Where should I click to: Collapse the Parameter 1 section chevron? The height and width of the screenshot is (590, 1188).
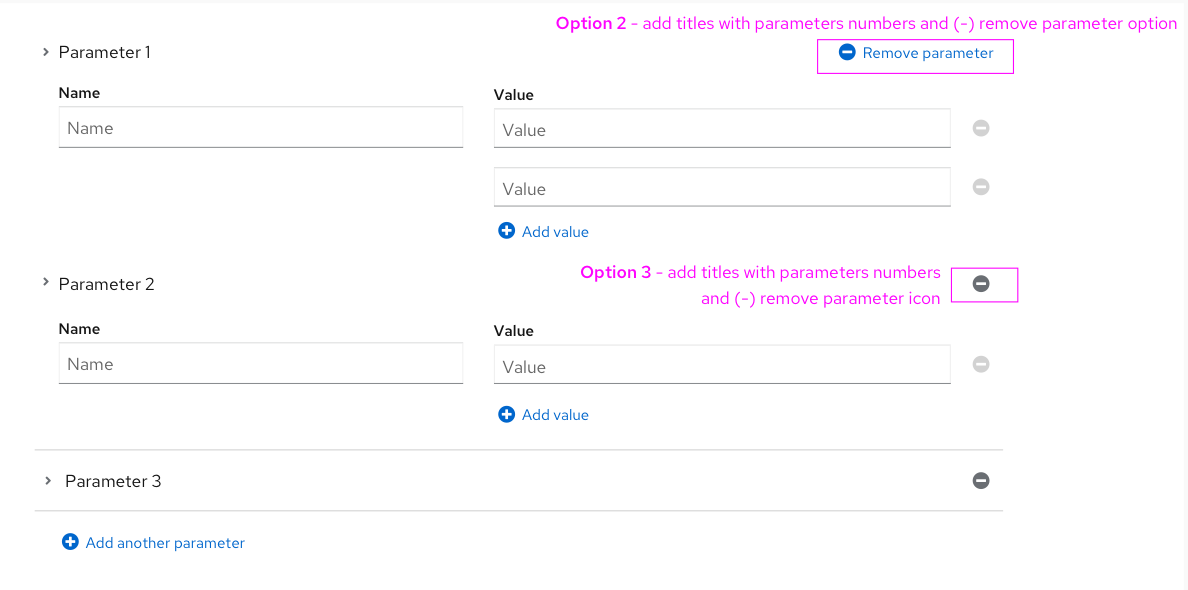[x=46, y=52]
